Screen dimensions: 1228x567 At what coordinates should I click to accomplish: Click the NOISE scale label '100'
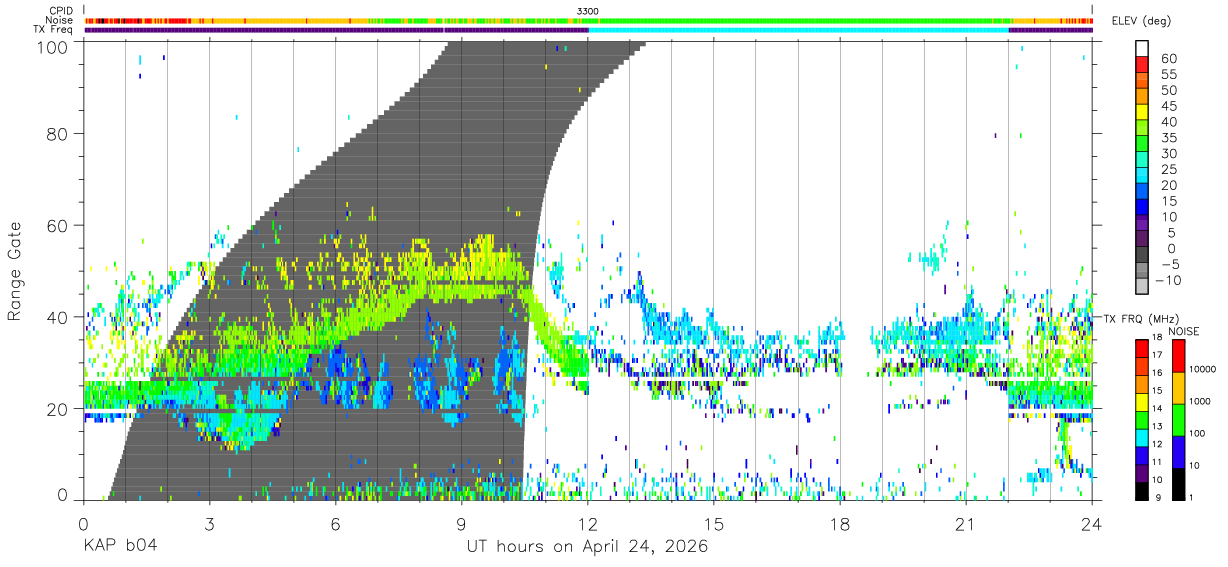(x=1198, y=434)
